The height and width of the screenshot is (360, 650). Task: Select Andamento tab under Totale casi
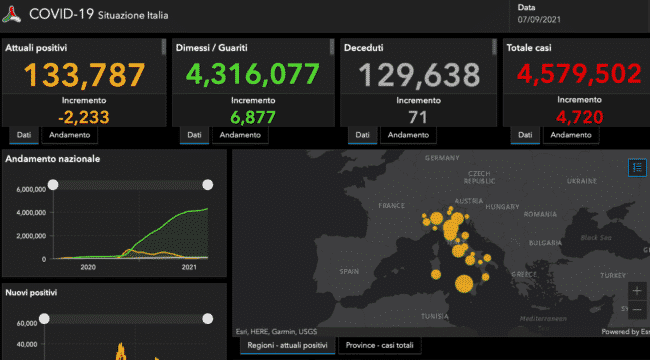tap(571, 135)
